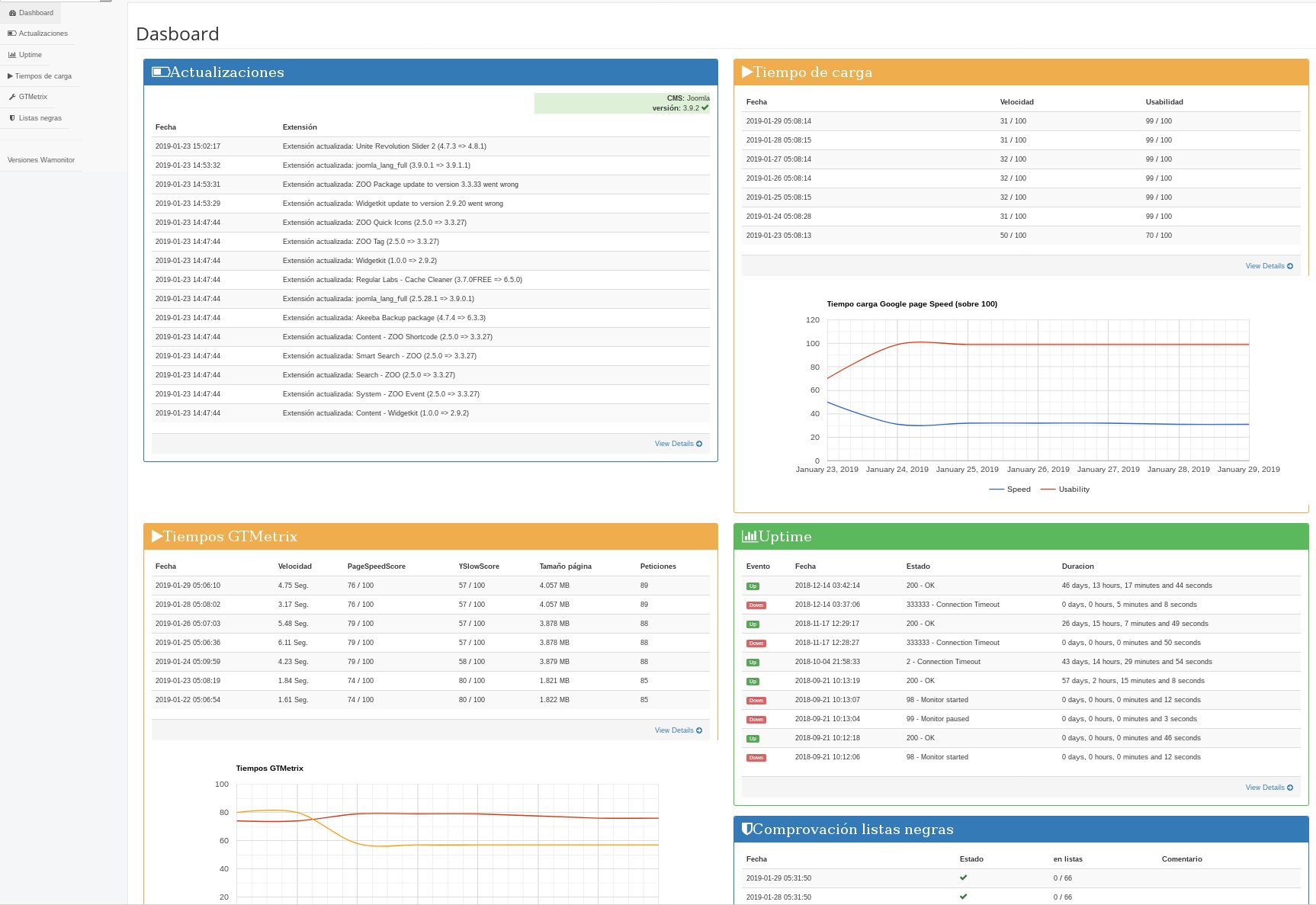This screenshot has height=905, width=1316.
Task: Click the Down badge for 2018-12-14 03:37:06
Action: (x=756, y=605)
